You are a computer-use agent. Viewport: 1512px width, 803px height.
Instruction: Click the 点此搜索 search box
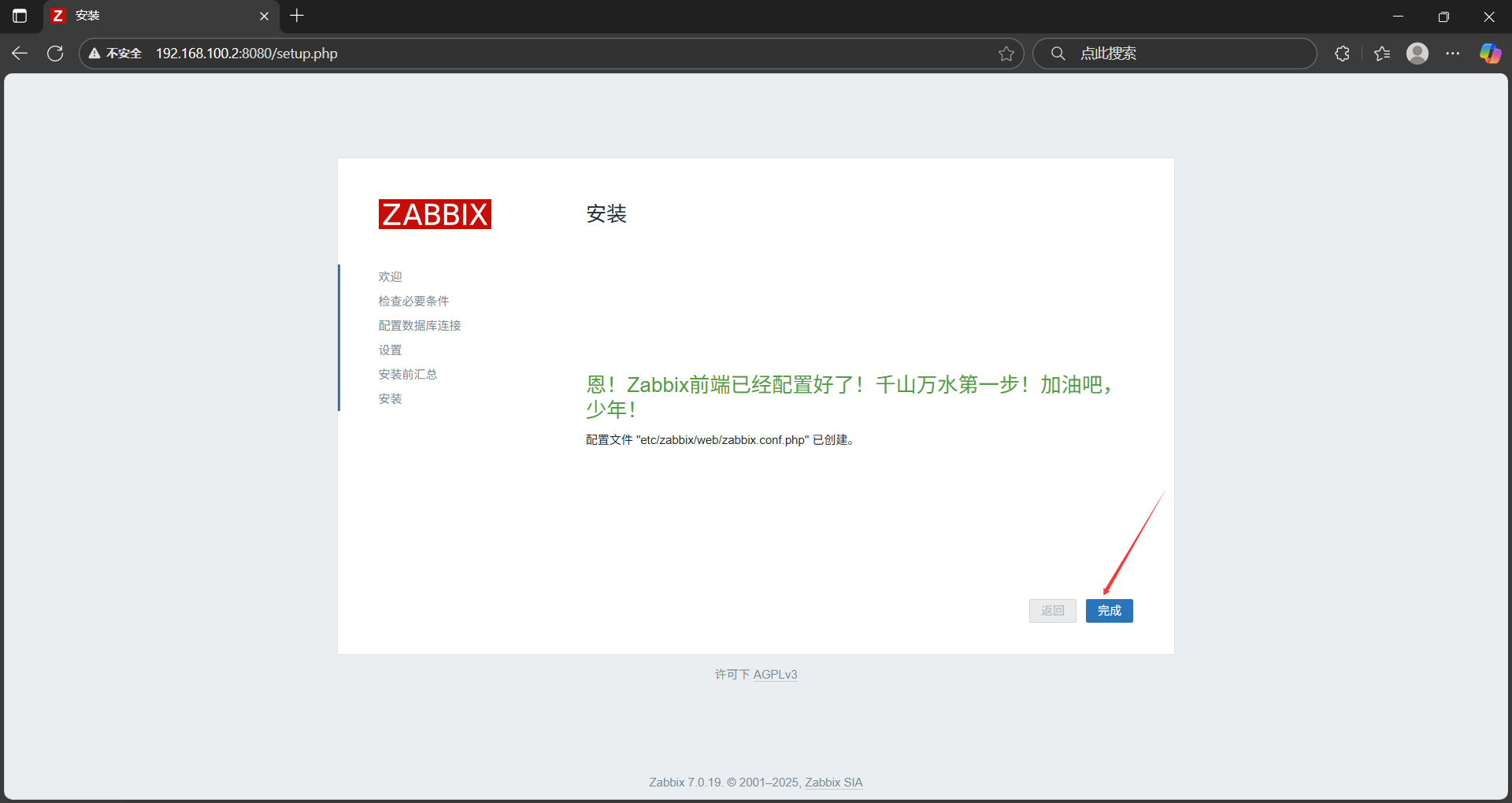(1175, 54)
